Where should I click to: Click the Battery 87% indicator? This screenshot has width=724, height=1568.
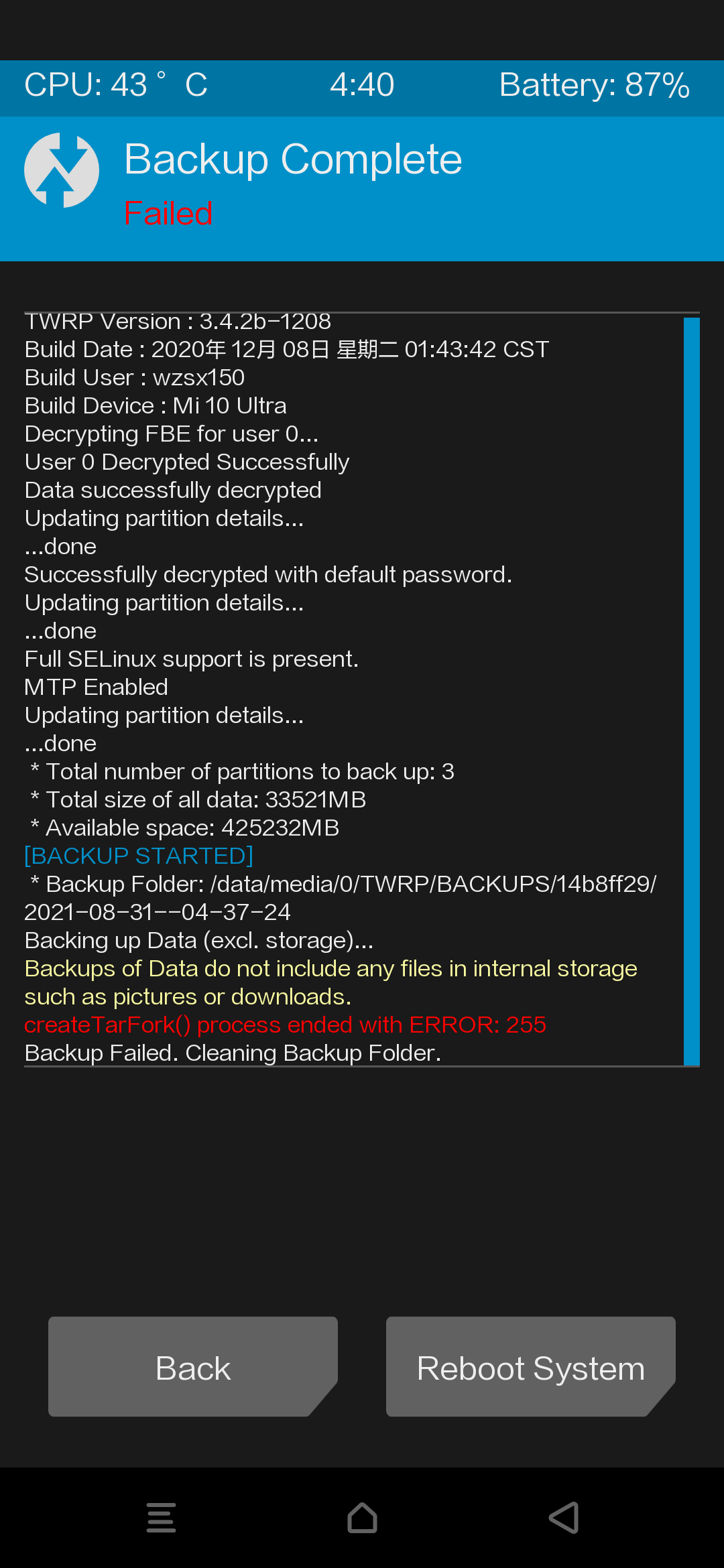click(594, 85)
